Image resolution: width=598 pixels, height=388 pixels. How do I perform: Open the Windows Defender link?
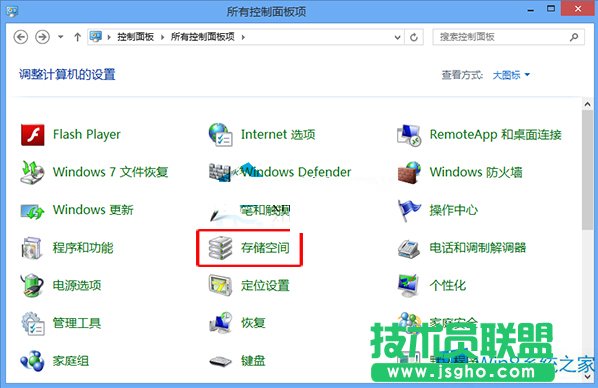point(296,172)
